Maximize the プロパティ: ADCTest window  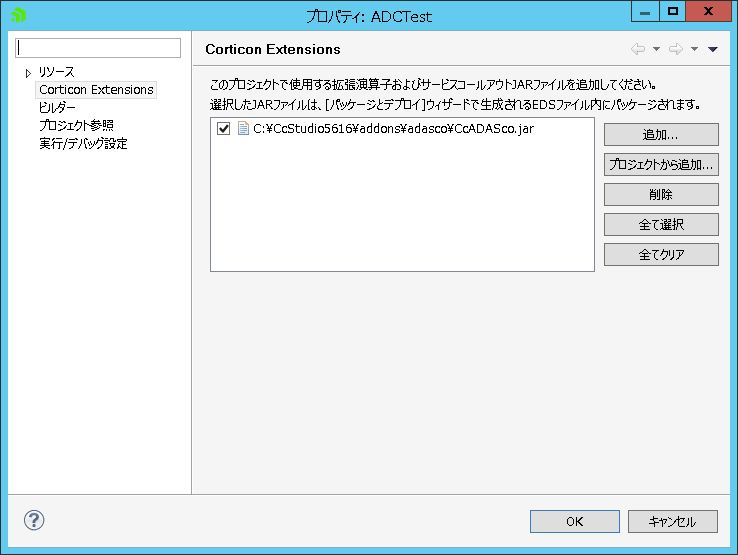click(x=673, y=11)
